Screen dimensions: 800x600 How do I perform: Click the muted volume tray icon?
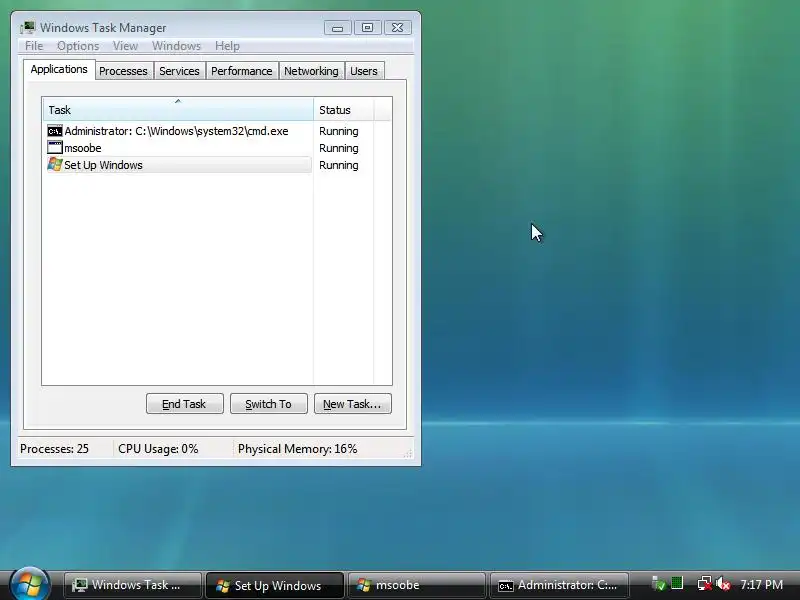point(723,584)
